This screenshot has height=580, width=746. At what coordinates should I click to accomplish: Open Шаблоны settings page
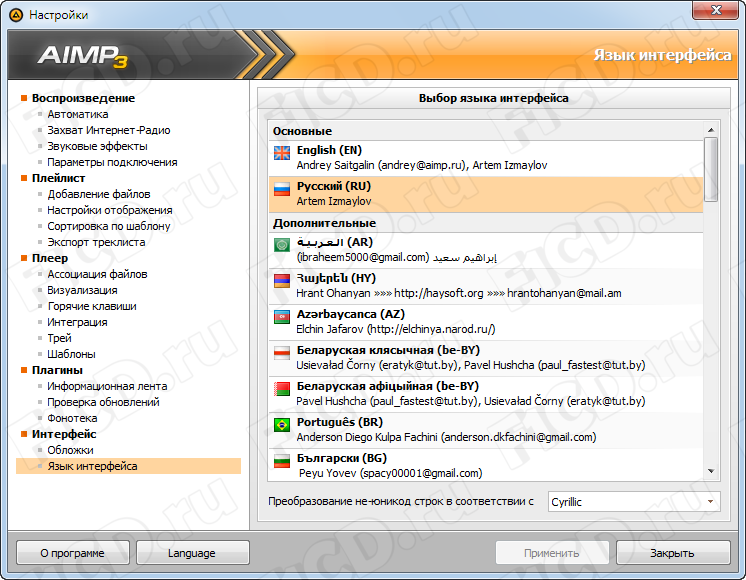(71, 354)
